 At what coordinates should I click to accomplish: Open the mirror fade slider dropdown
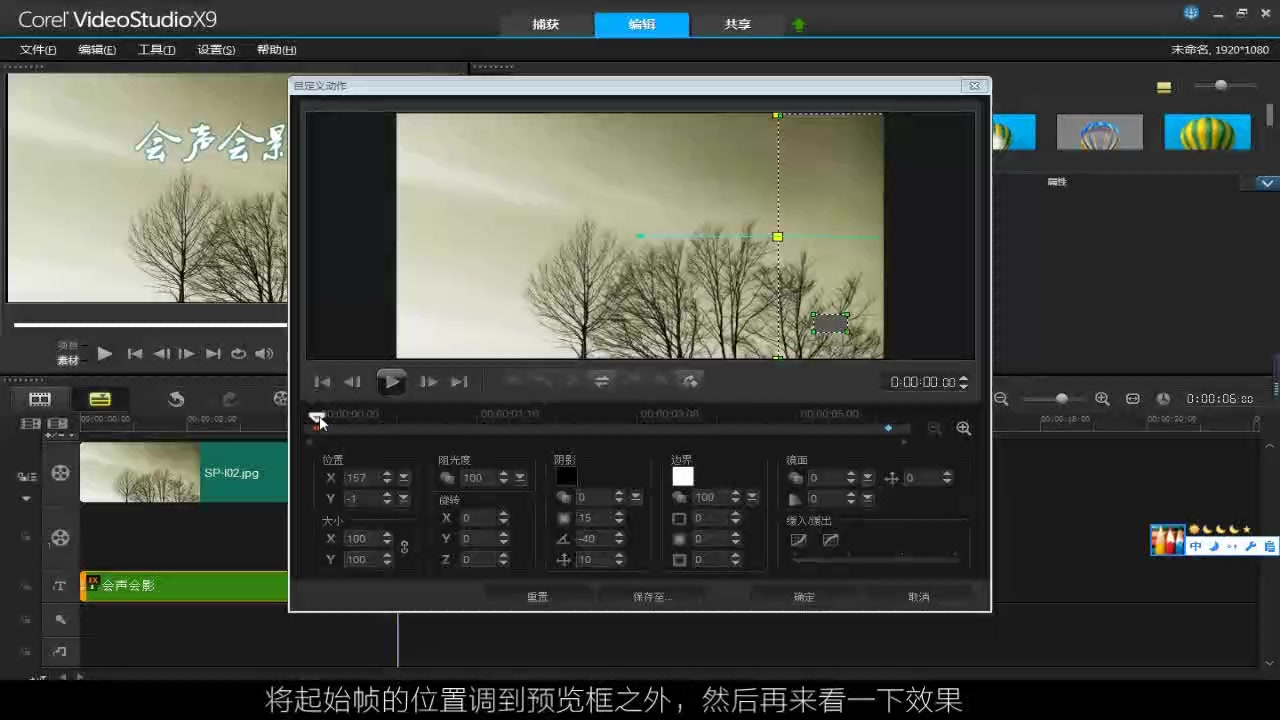pos(868,498)
